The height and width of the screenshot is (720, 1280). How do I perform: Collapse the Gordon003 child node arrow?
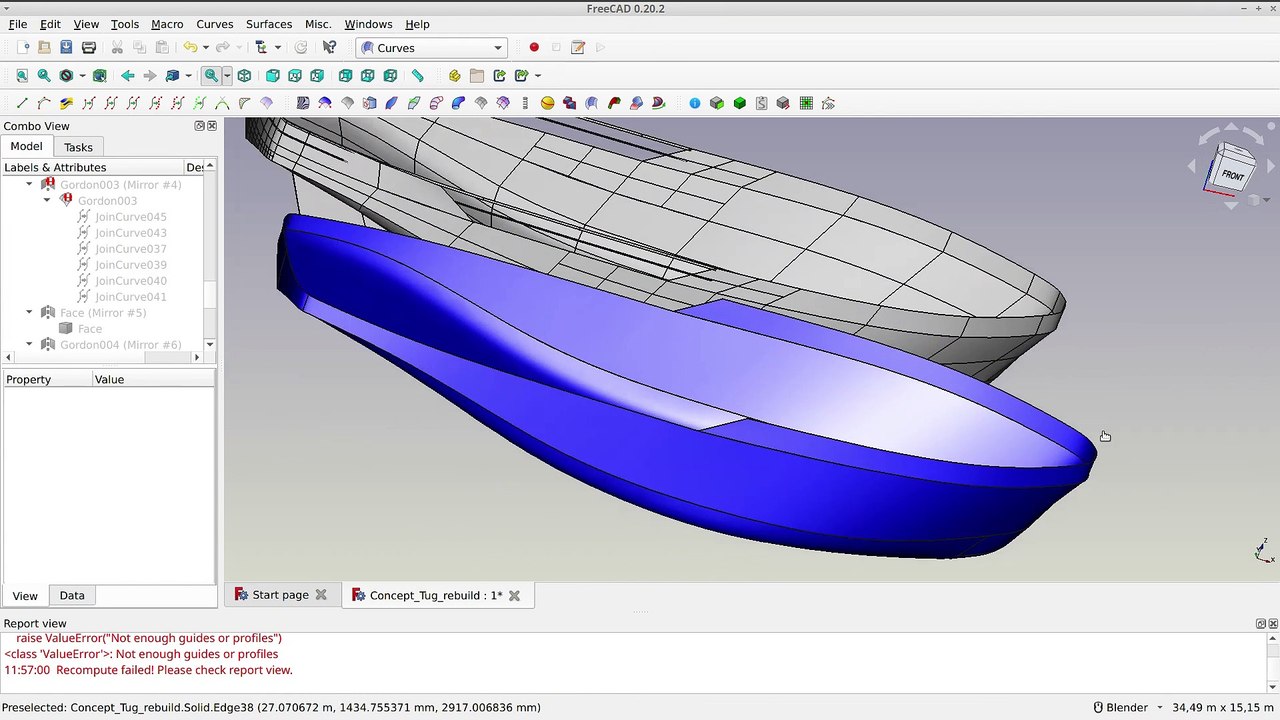tap(47, 200)
